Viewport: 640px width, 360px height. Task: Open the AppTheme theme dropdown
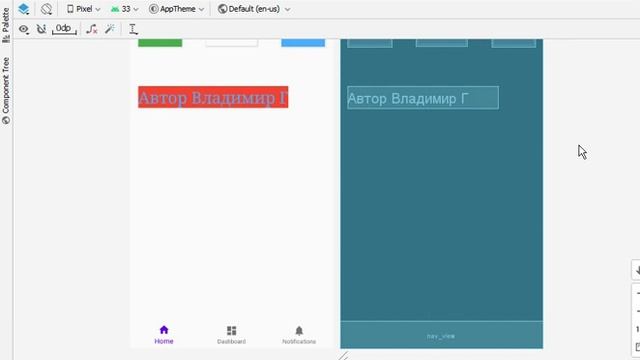tap(176, 9)
